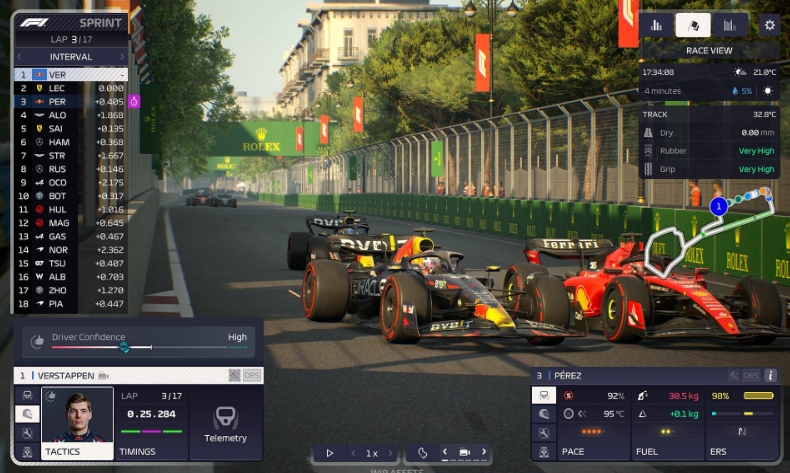The height and width of the screenshot is (473, 790).
Task: Click the RACE VIEW header label
Action: [x=709, y=50]
